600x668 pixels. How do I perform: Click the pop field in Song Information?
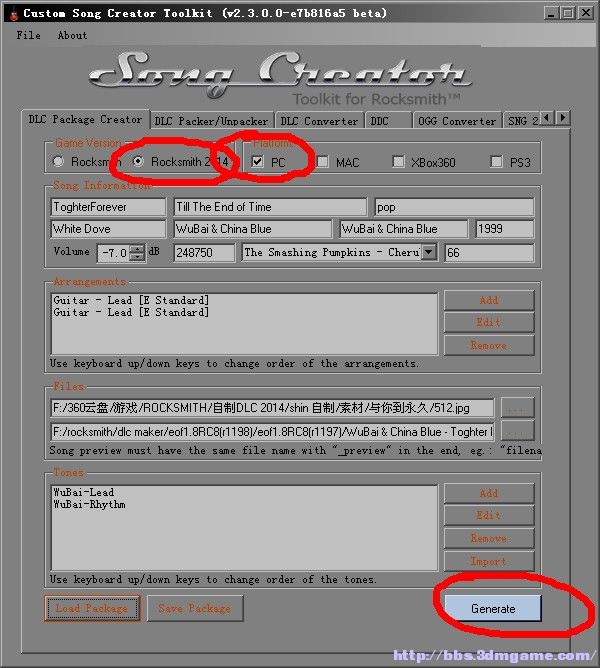click(x=454, y=207)
